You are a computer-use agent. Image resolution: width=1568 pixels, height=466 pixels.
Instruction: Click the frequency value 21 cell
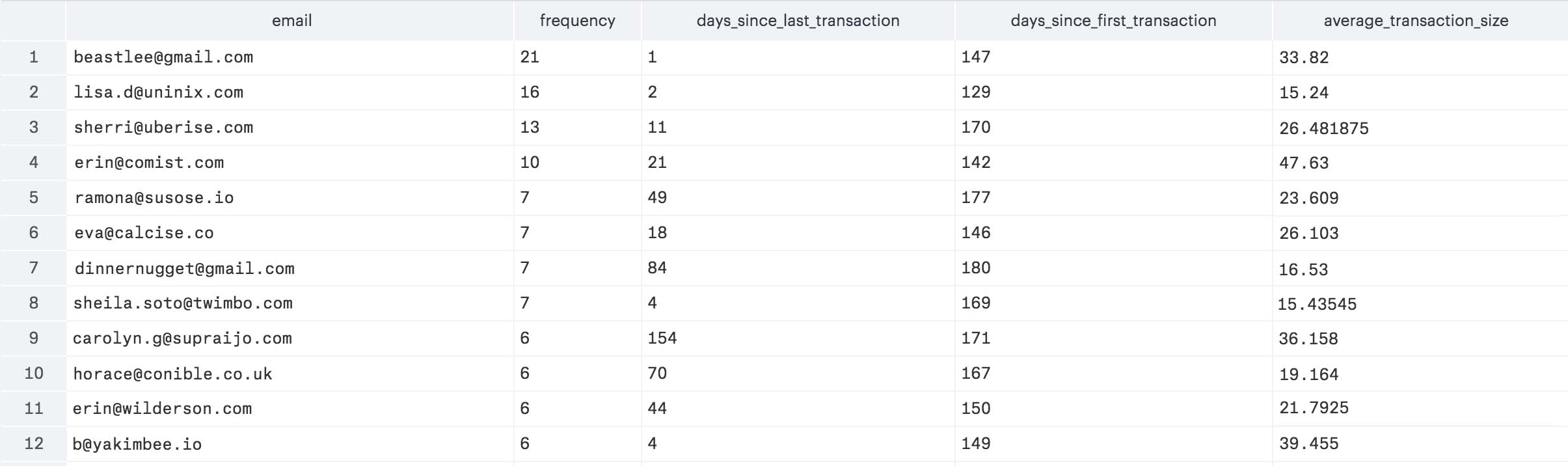pos(530,57)
